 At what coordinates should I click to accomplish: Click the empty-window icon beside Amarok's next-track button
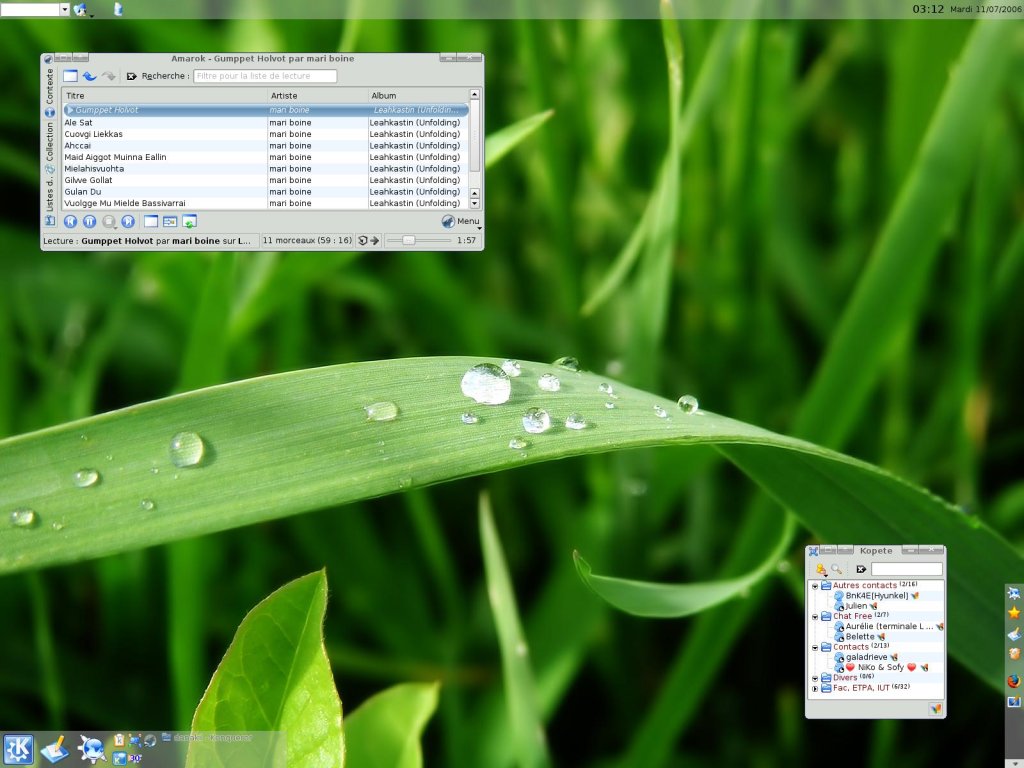(x=151, y=221)
